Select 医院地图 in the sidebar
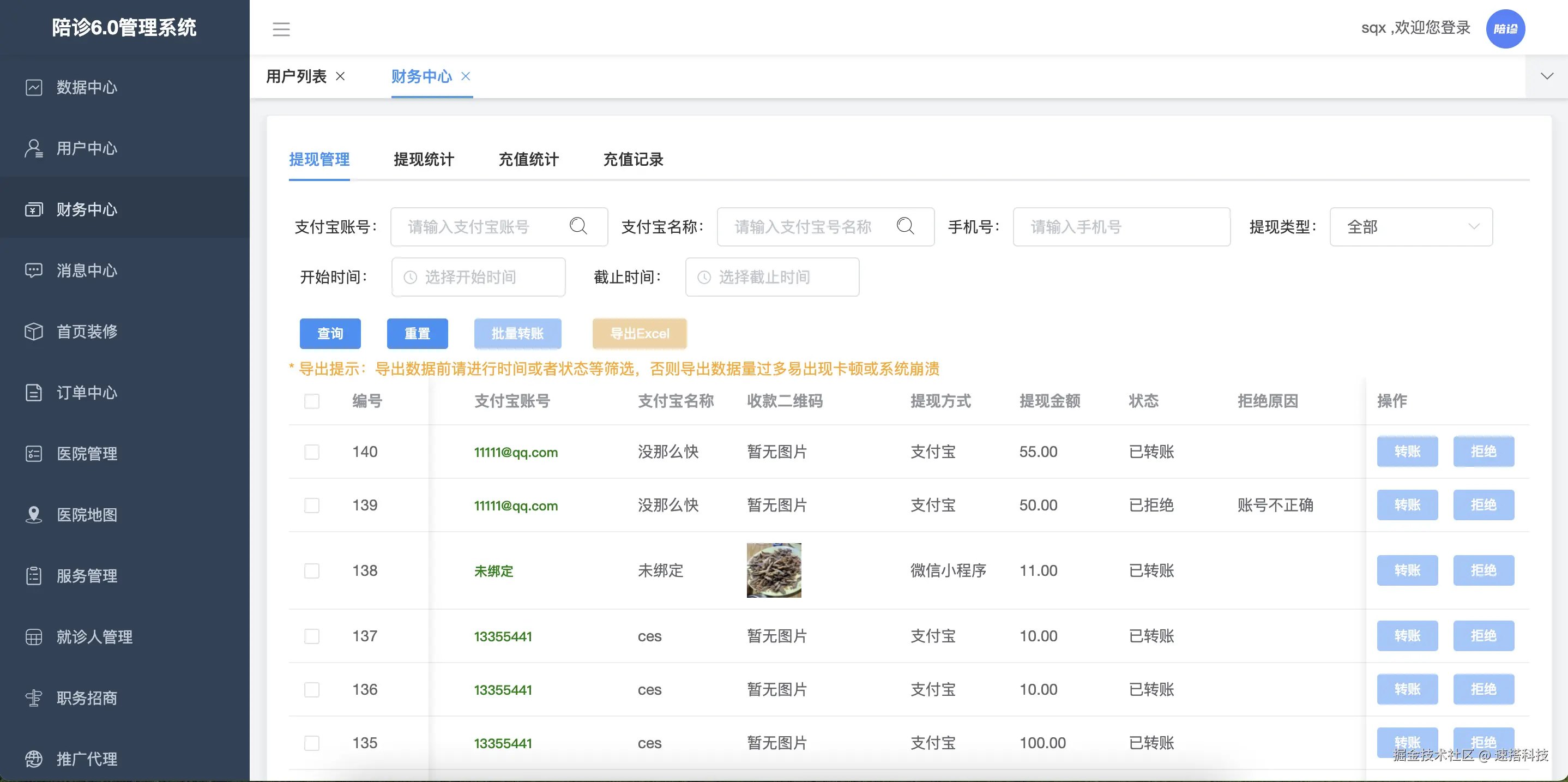The width and height of the screenshot is (1568, 782). coord(86,515)
